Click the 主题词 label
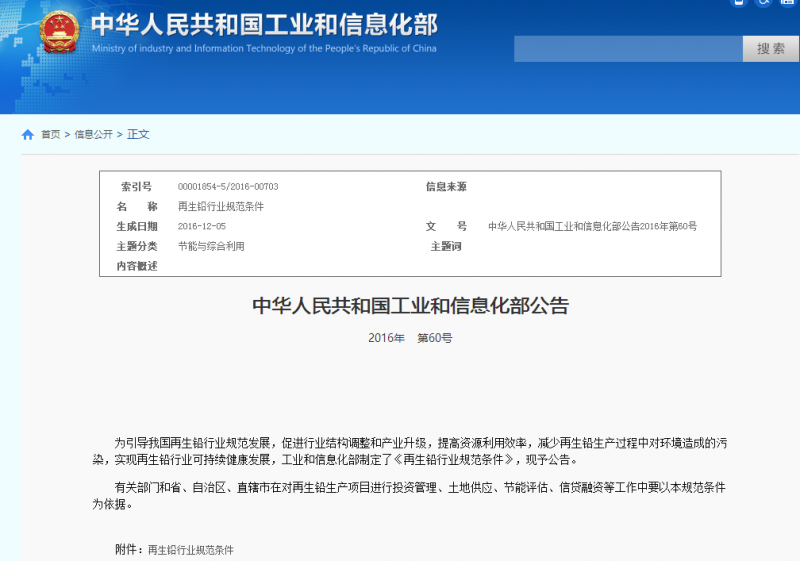Viewport: 800px width, 561px height. coord(446,246)
